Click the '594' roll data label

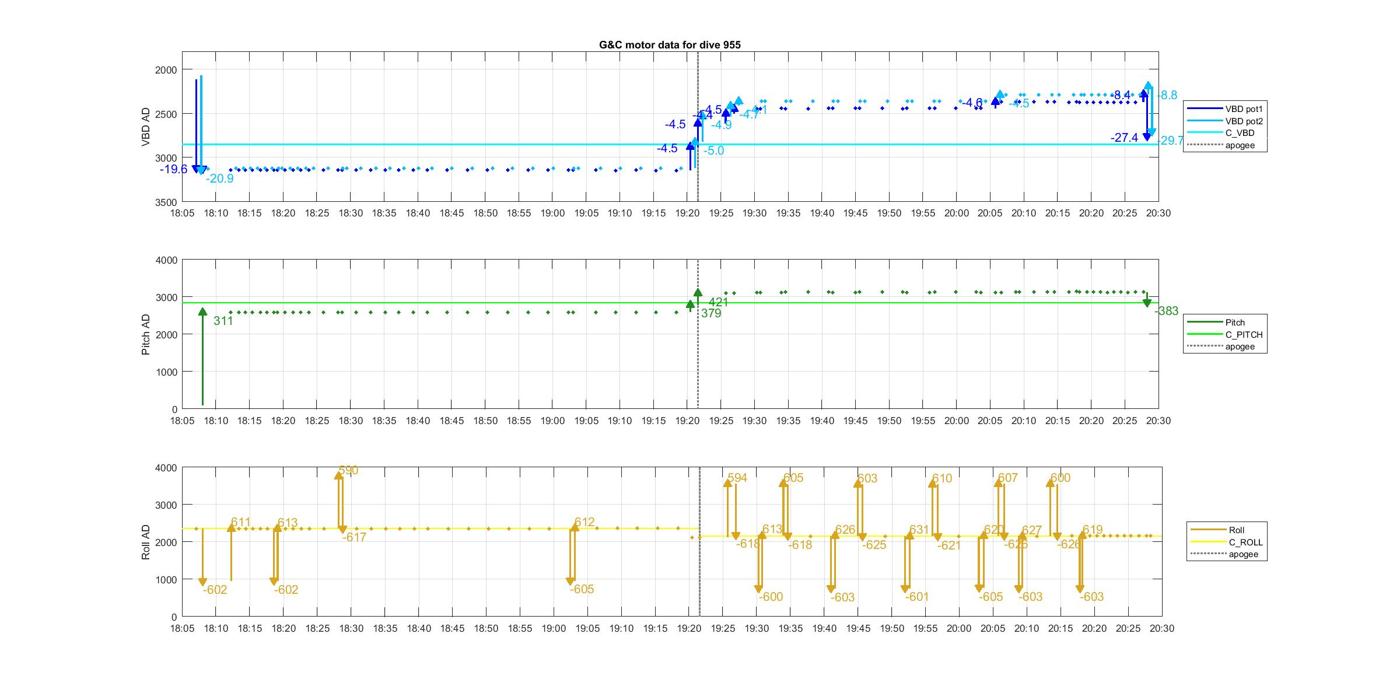(737, 478)
